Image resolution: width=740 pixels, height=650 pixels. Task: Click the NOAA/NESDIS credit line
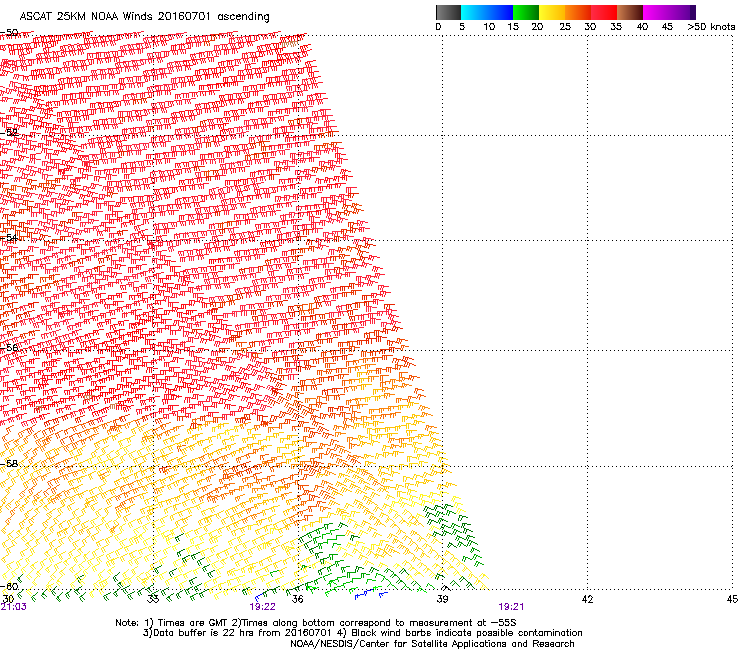432,644
